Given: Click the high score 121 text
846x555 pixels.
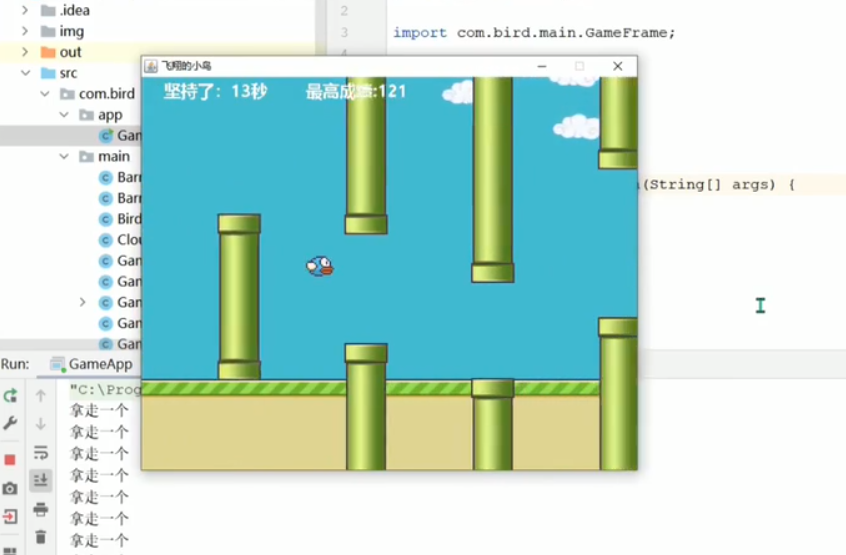Looking at the screenshot, I should coord(356,91).
